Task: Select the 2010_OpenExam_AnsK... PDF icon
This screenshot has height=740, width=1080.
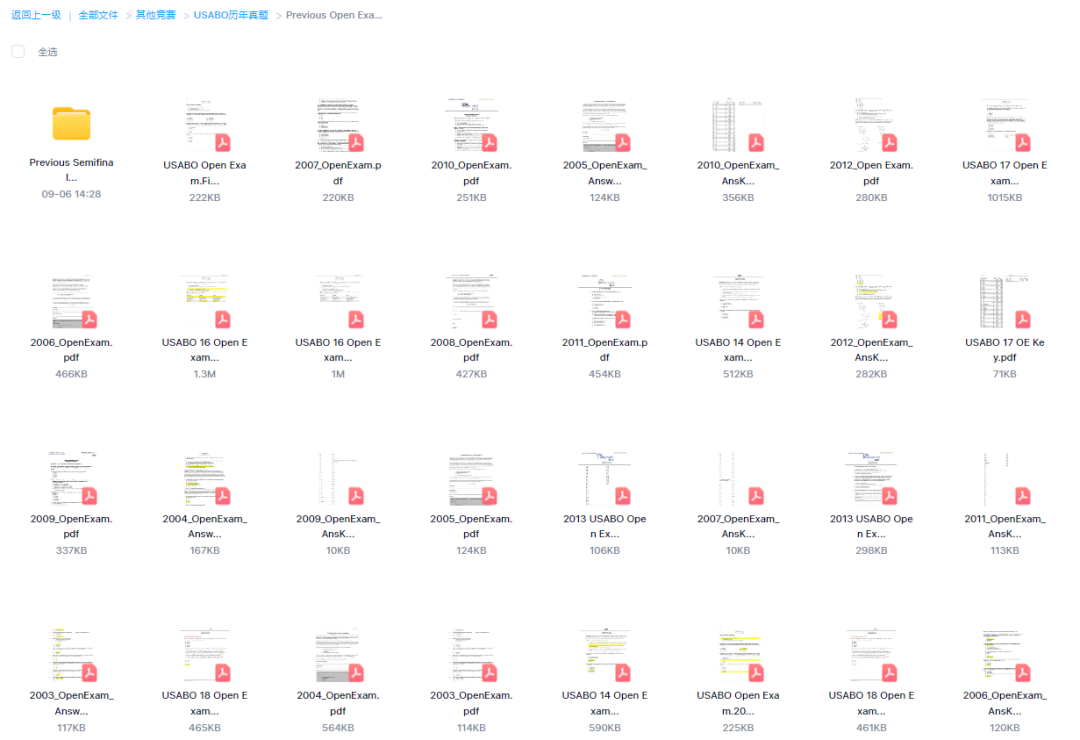Action: pos(738,125)
